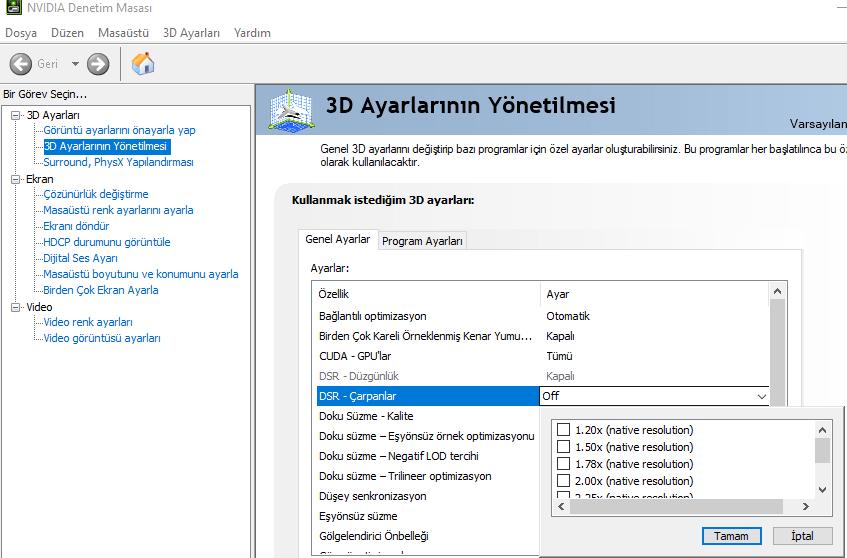Open the Dosya menu
Image resolution: width=847 pixels, height=558 pixels.
point(21,33)
